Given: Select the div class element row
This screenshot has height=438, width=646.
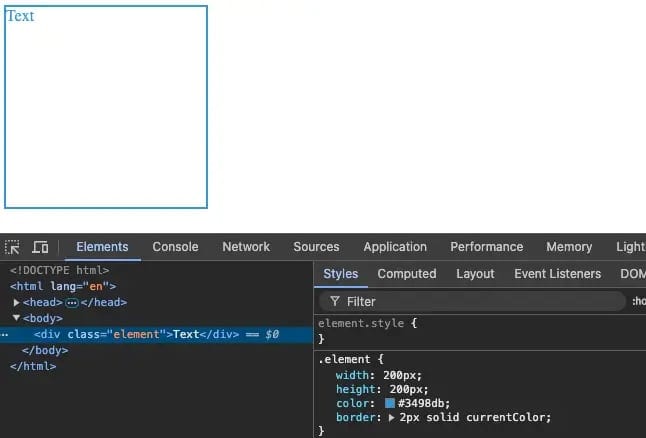Looking at the screenshot, I should point(157,334).
